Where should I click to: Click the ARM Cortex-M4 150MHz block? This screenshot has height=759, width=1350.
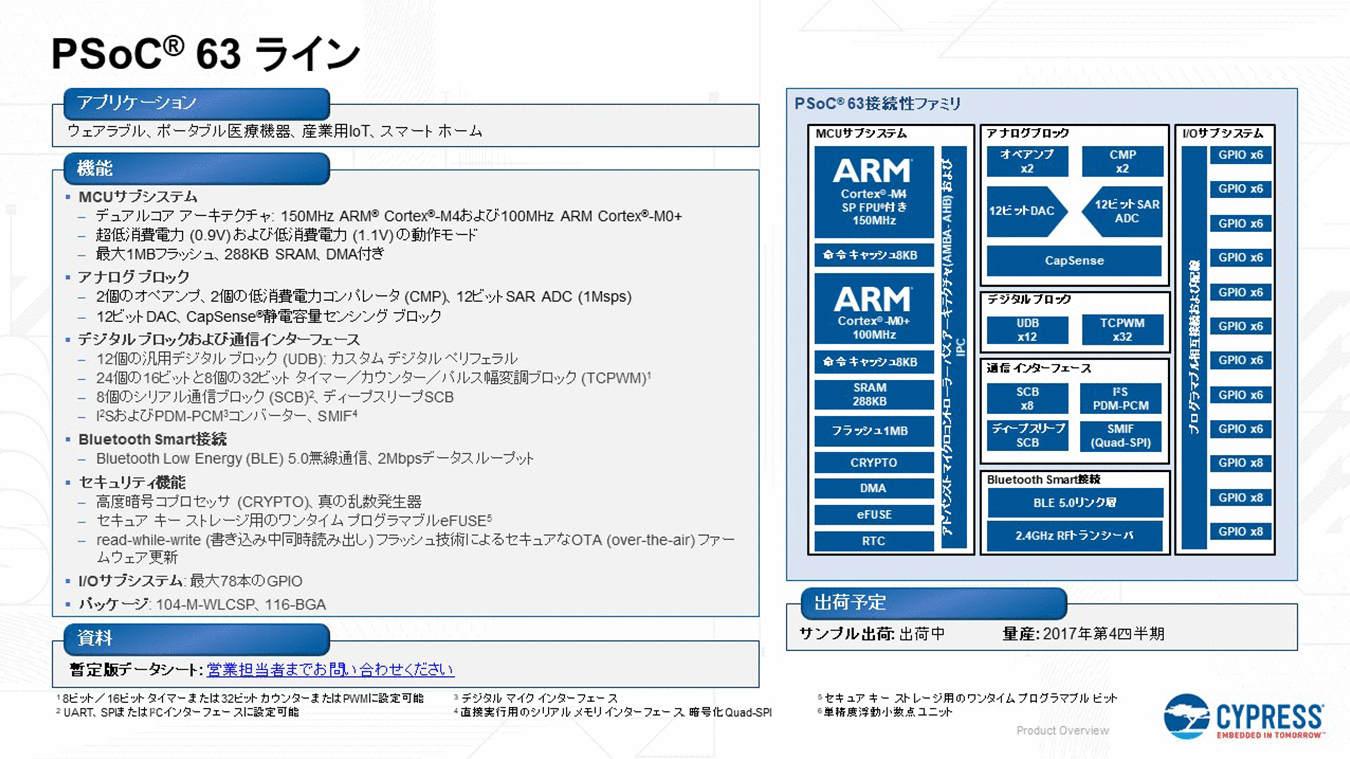click(x=872, y=192)
